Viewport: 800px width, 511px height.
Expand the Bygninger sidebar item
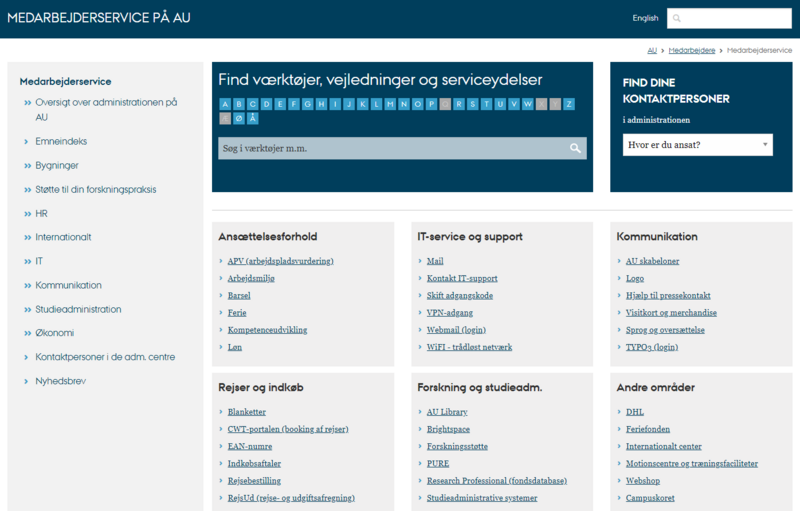coord(28,166)
